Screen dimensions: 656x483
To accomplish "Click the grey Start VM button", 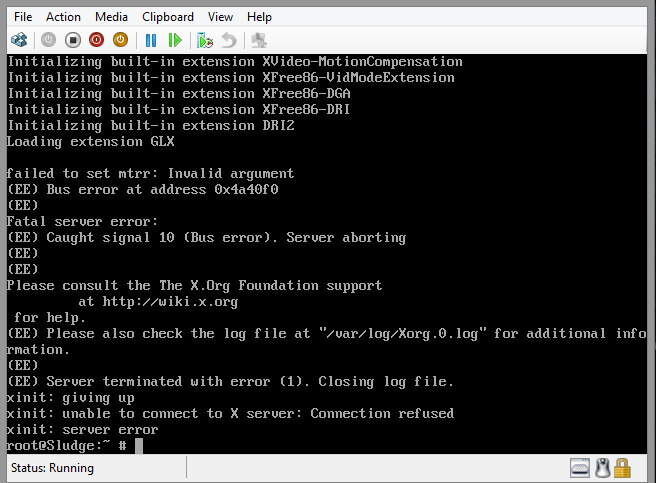I will click(48, 40).
